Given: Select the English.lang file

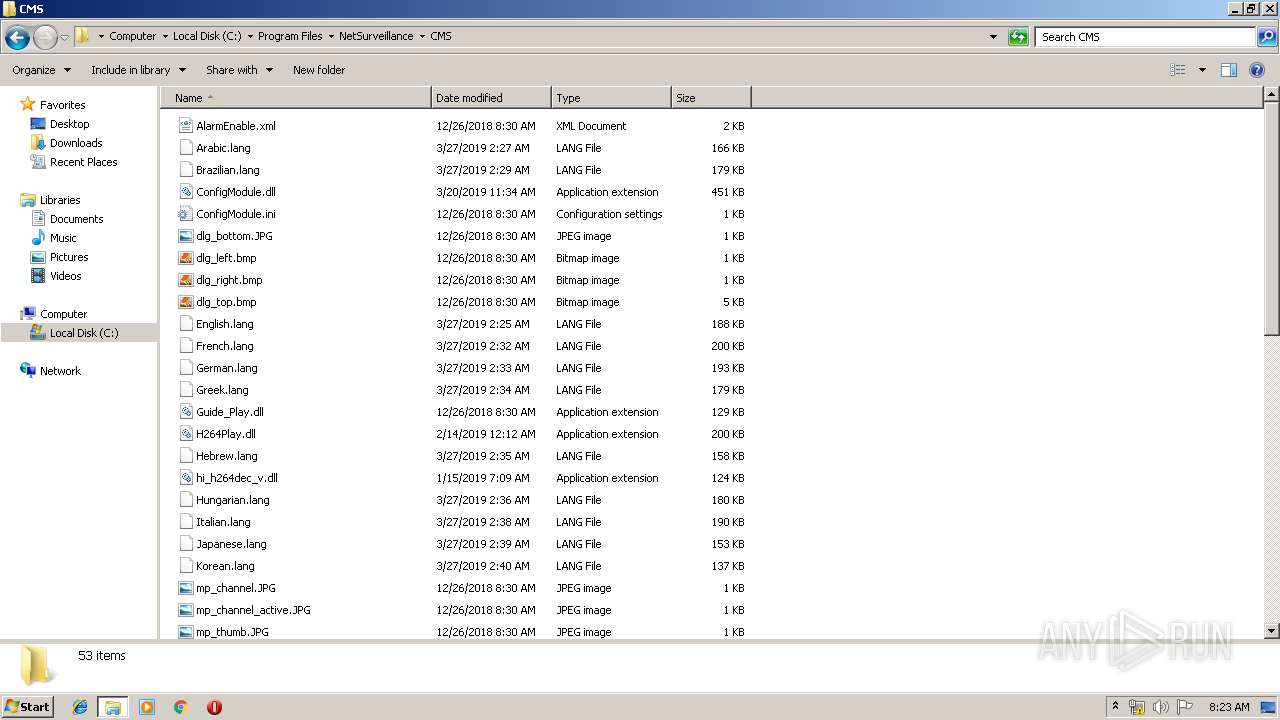Looking at the screenshot, I should (225, 324).
